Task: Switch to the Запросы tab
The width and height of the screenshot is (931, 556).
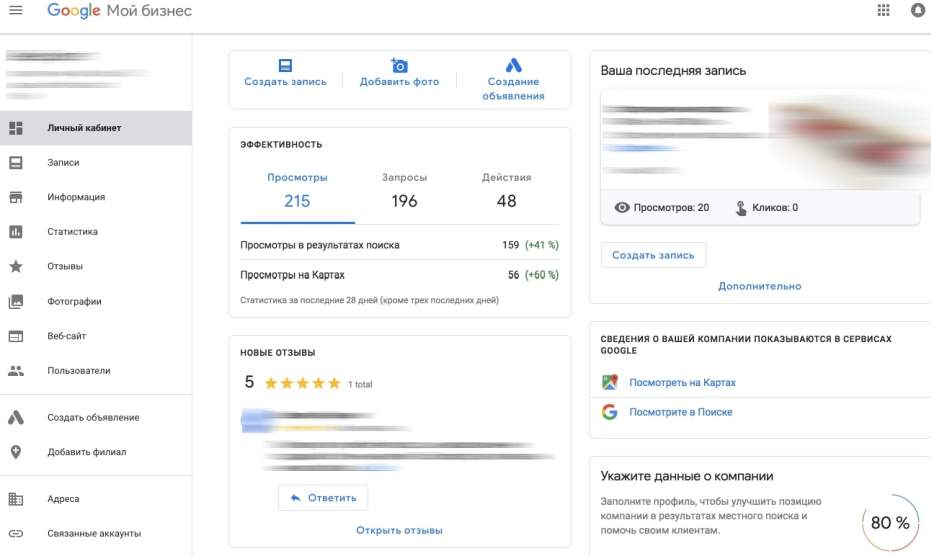Action: pyautogui.click(x=404, y=190)
